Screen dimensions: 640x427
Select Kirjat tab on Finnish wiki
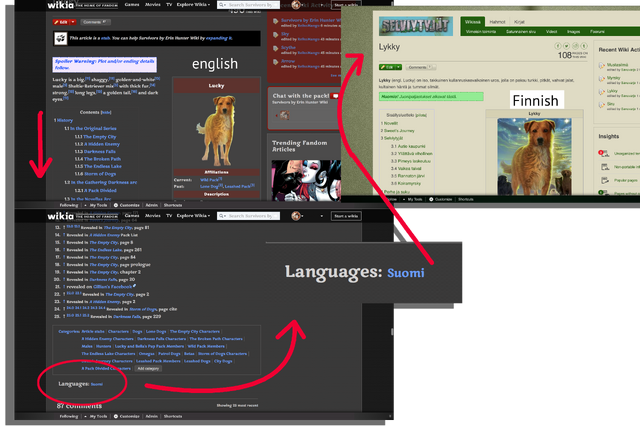coord(519,22)
